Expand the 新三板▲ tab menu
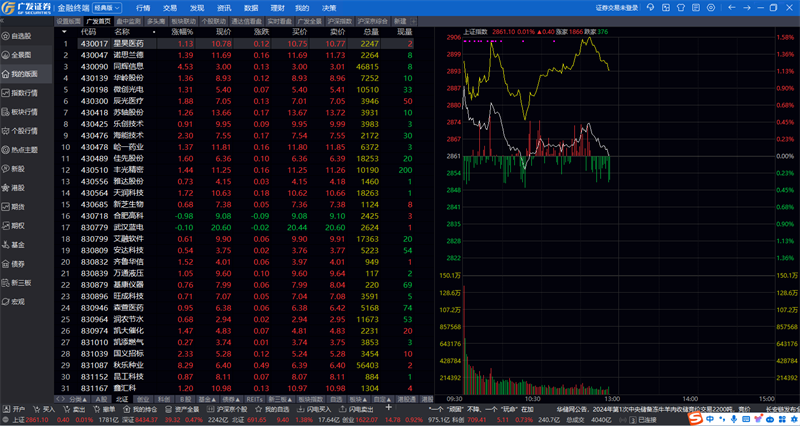 280,399
